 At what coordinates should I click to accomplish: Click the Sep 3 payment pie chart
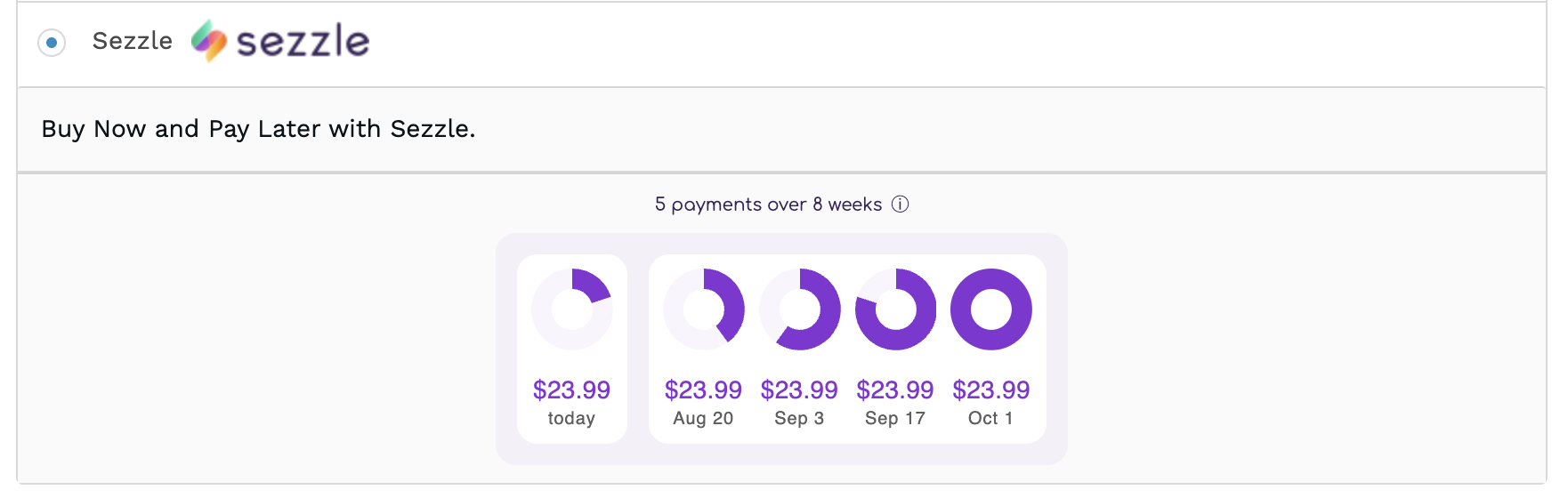800,309
